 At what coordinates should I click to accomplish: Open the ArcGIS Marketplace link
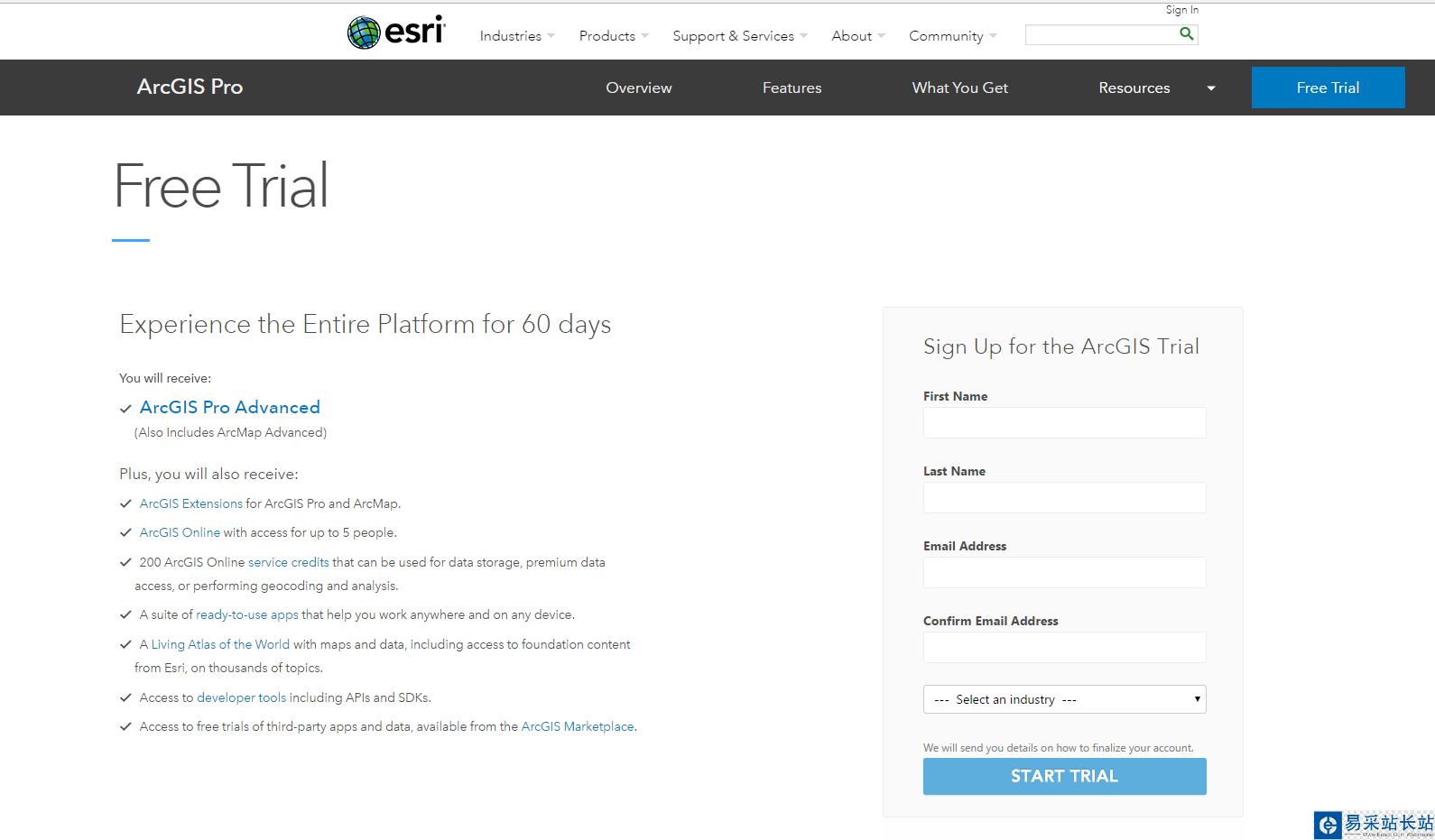[x=578, y=726]
